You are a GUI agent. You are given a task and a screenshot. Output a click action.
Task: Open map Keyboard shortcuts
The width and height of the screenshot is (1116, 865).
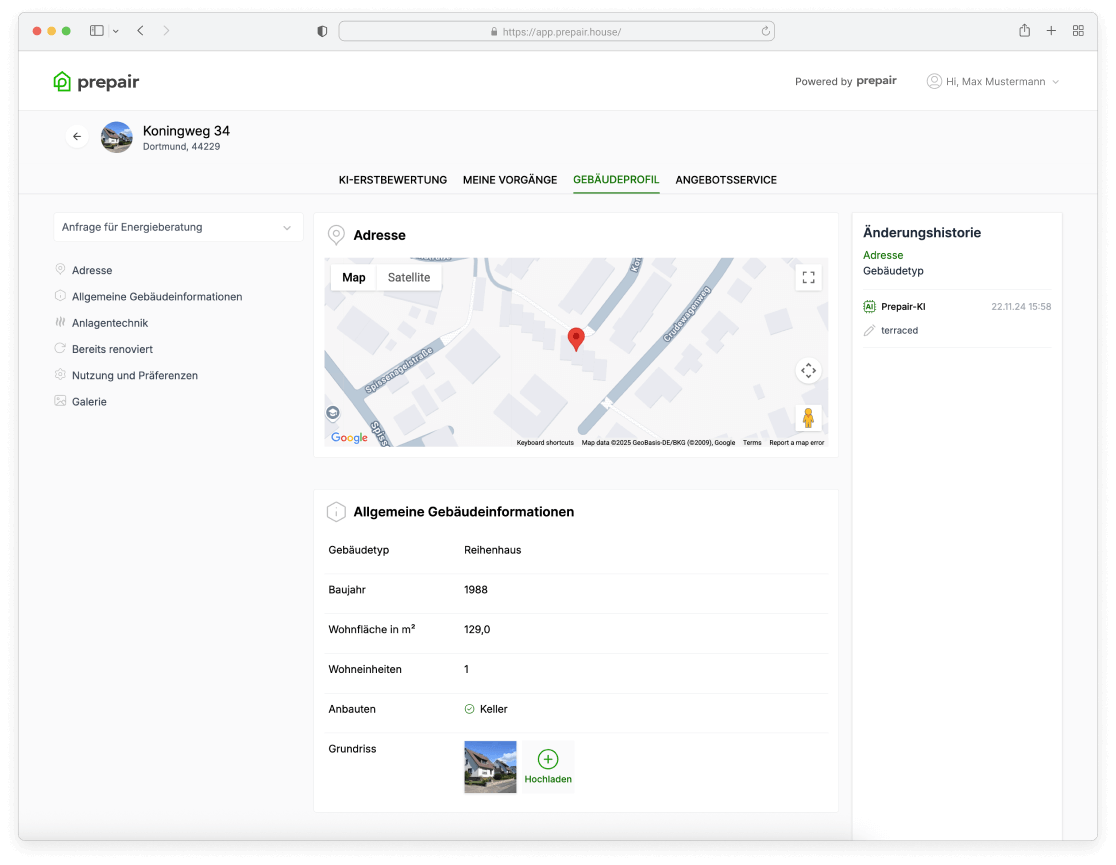tap(545, 443)
